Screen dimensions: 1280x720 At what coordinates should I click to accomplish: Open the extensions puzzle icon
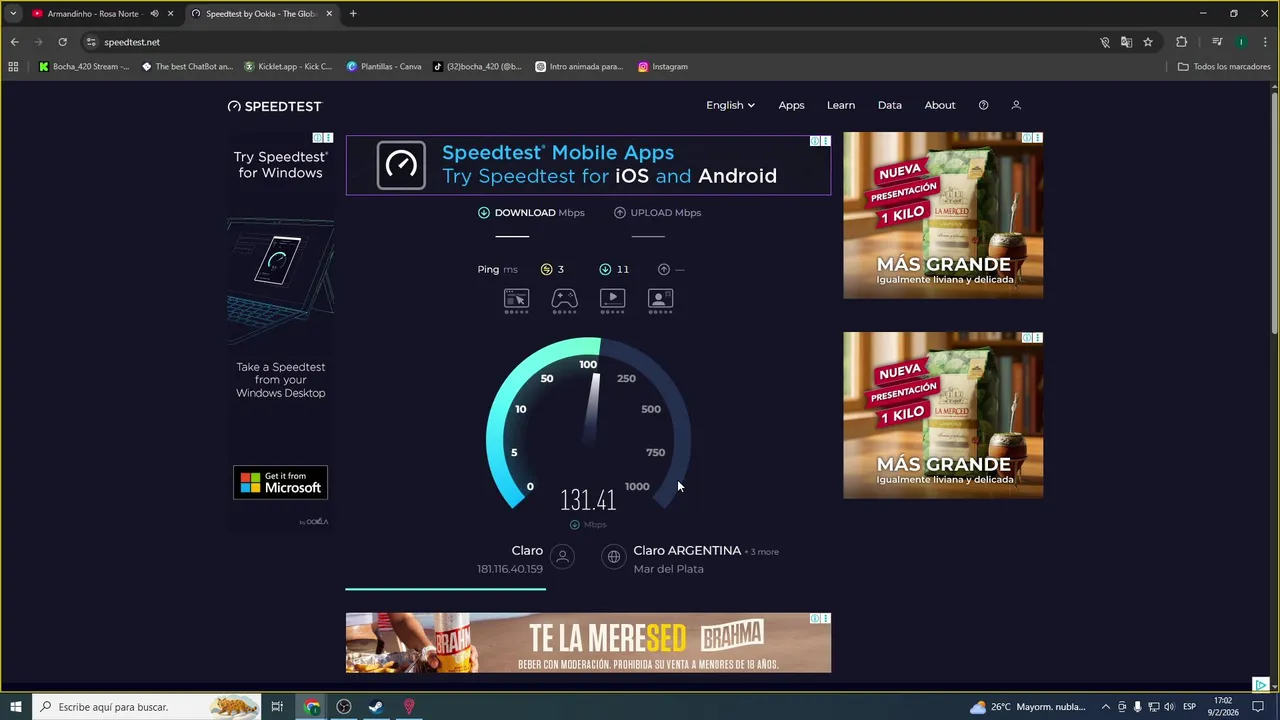(x=1182, y=42)
